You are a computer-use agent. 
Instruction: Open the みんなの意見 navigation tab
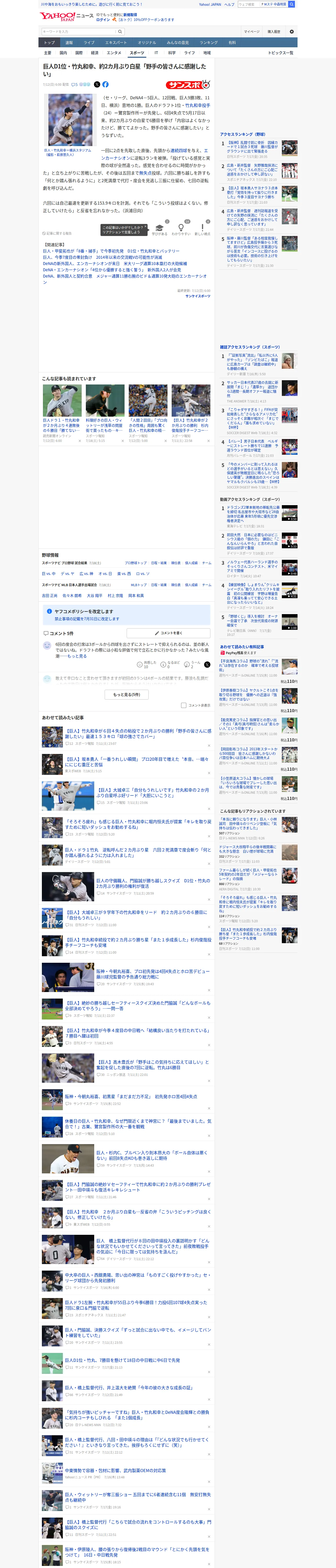pos(177,43)
